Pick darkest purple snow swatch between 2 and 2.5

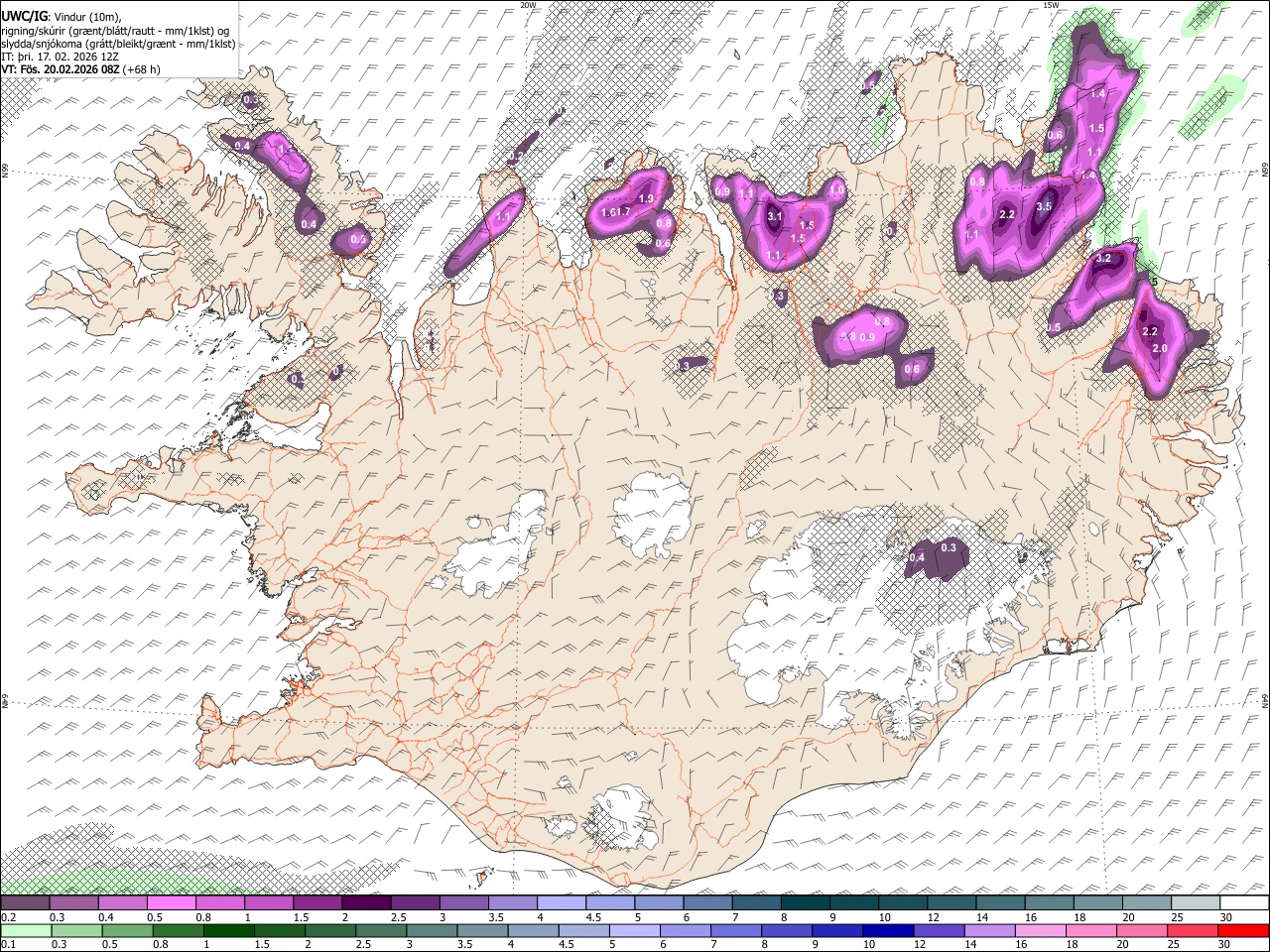pyautogui.click(x=366, y=903)
